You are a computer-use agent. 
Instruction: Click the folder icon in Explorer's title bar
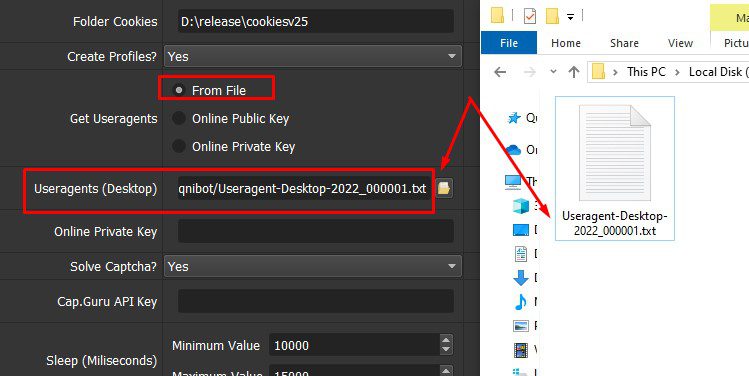pos(497,16)
